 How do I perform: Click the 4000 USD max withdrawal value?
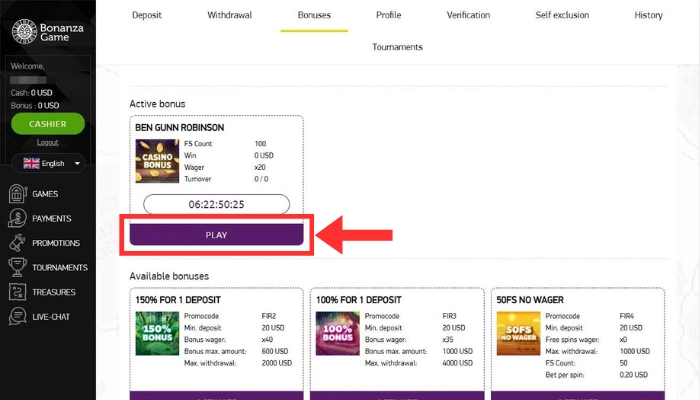click(458, 363)
